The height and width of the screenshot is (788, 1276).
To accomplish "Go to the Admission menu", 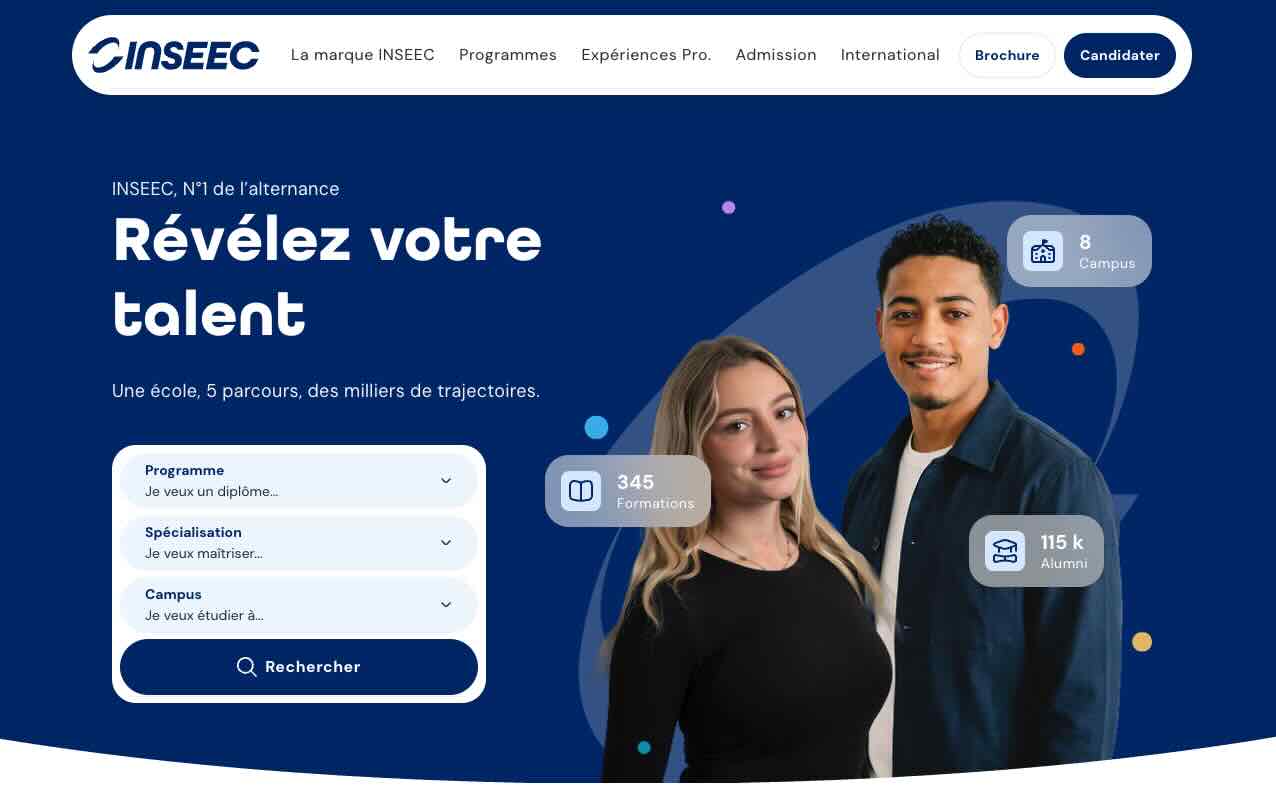I will pyautogui.click(x=776, y=55).
